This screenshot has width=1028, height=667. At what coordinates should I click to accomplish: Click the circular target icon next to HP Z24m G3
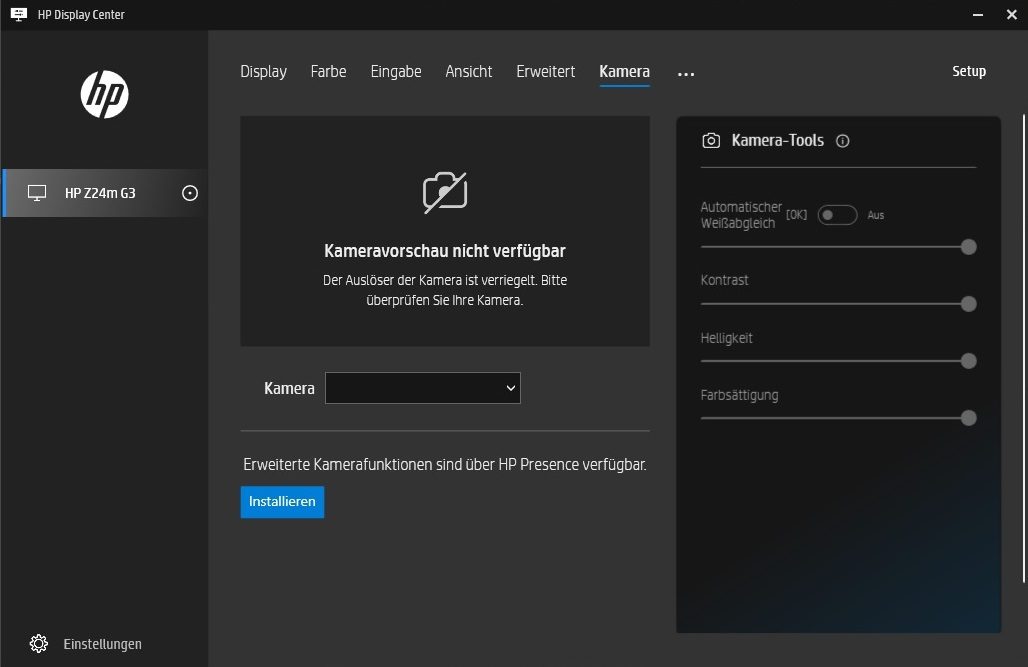190,193
